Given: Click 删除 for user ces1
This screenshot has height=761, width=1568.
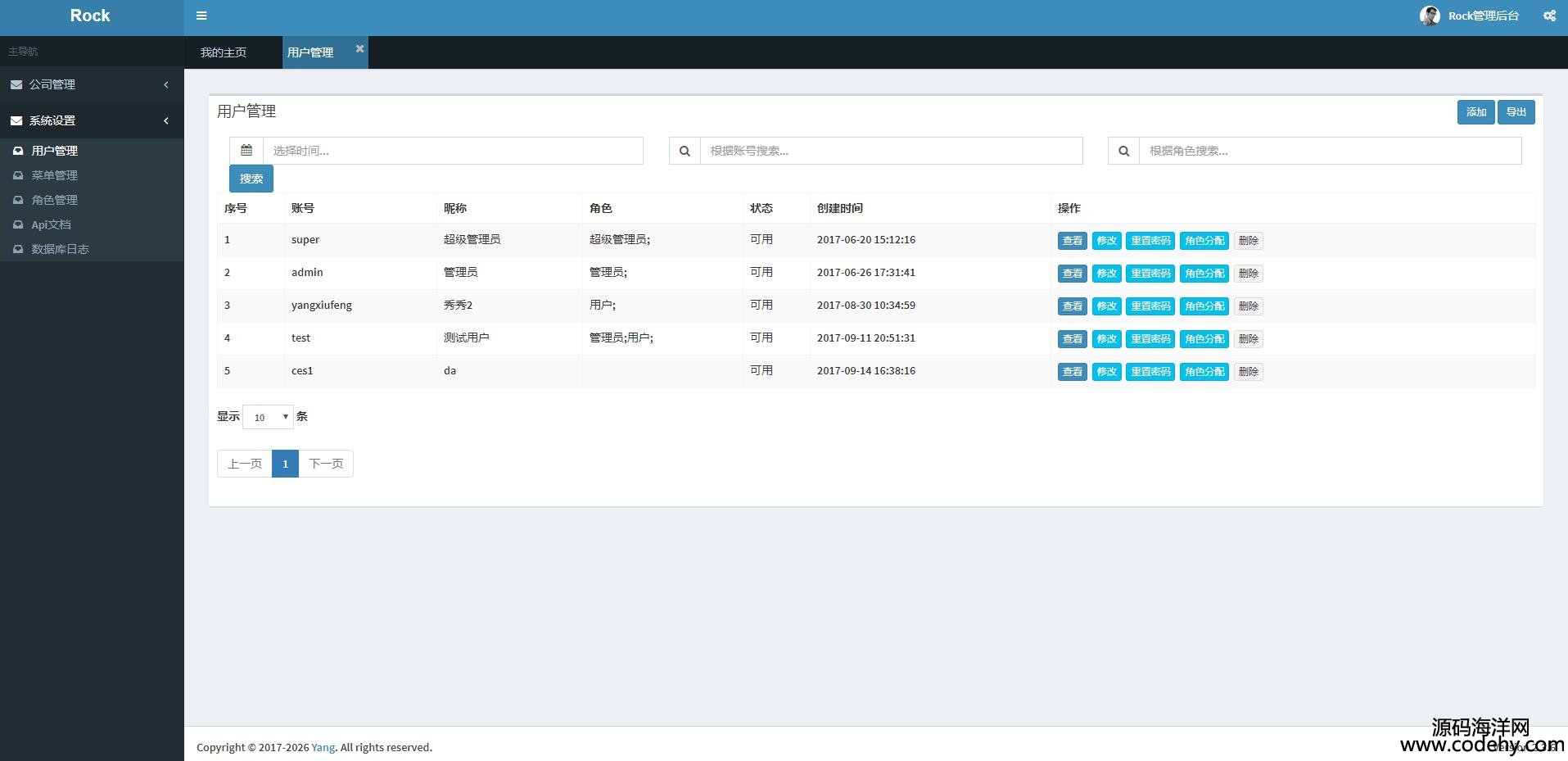Looking at the screenshot, I should (x=1248, y=372).
